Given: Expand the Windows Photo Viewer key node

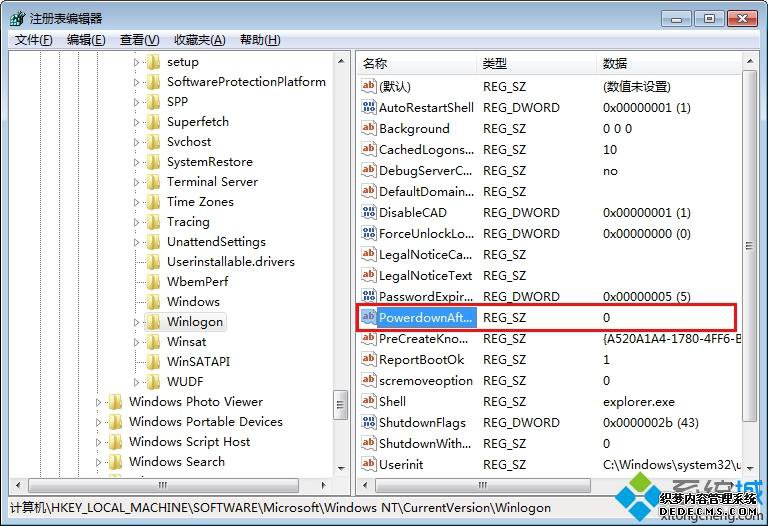Looking at the screenshot, I should [x=98, y=402].
